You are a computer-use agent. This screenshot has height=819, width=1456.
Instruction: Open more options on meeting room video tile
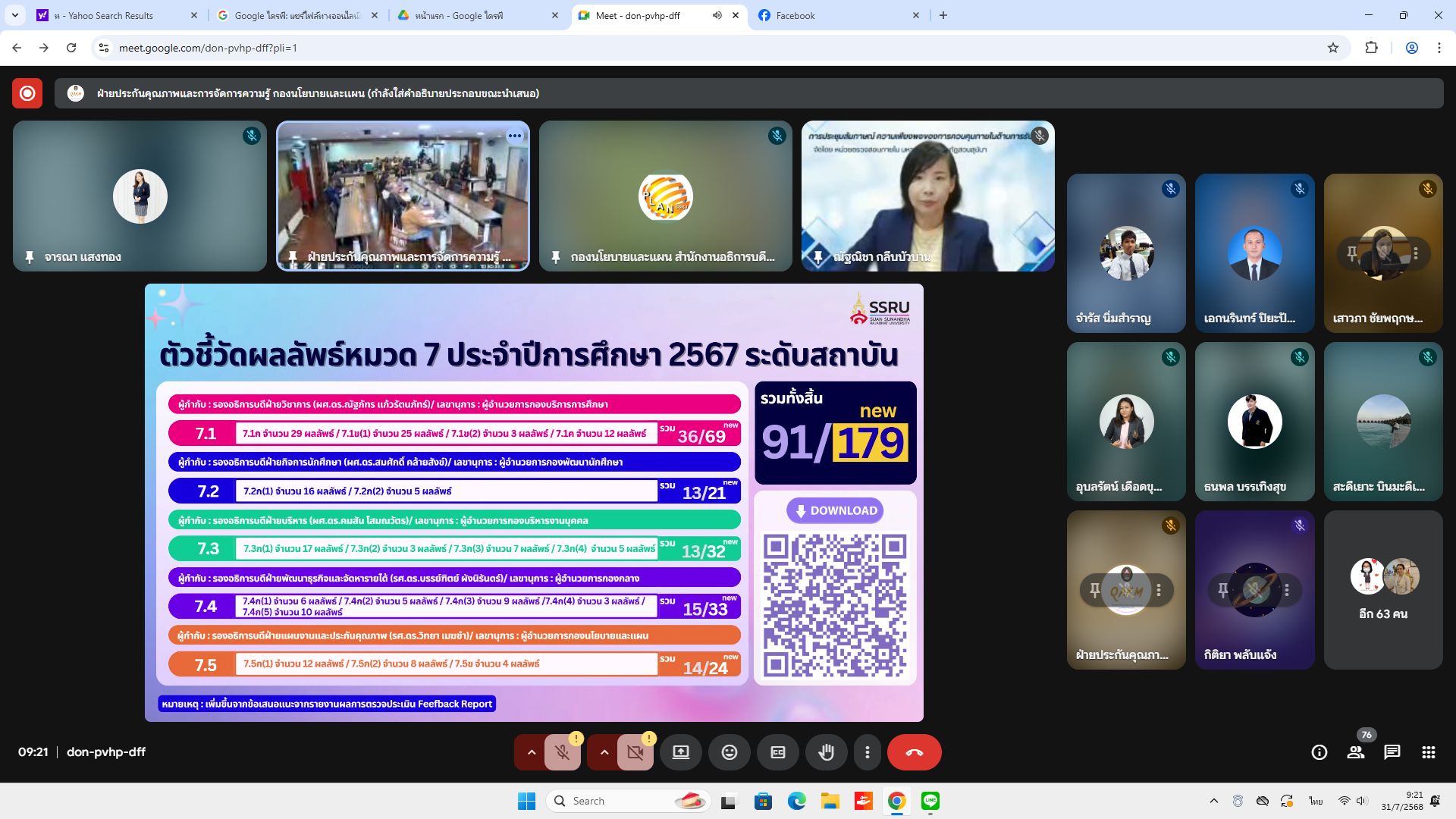tap(515, 136)
